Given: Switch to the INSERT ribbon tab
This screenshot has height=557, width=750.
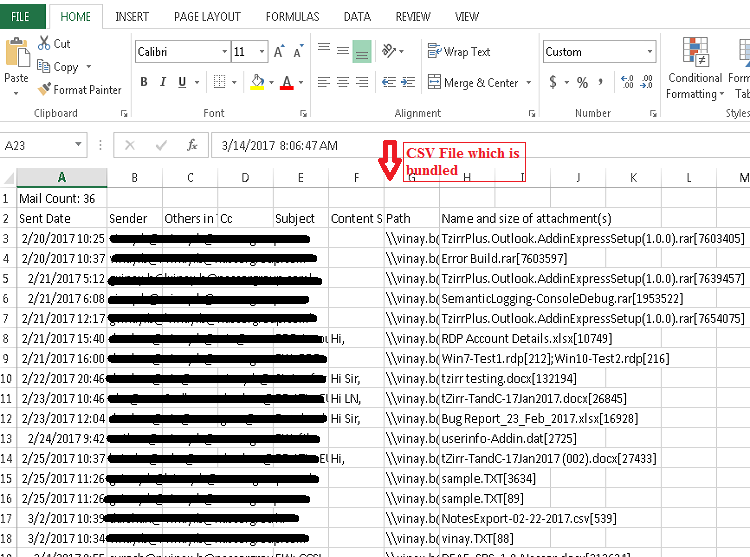Looking at the screenshot, I should (x=132, y=17).
